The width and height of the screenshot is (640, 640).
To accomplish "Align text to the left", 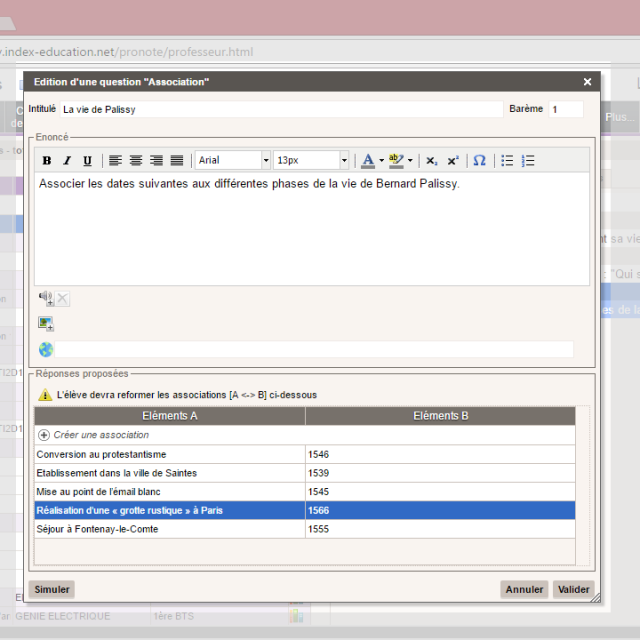I will tap(115, 161).
